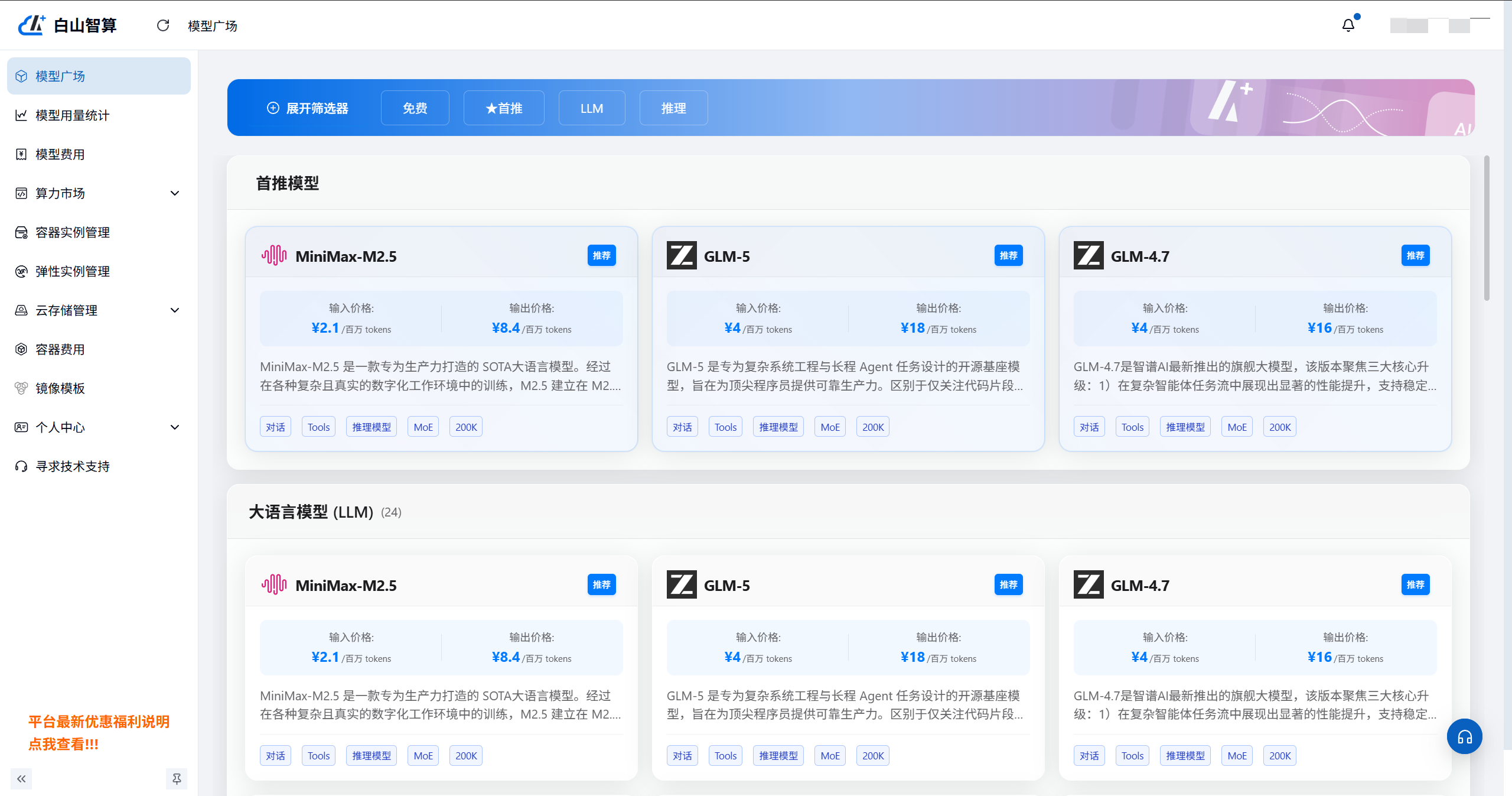
Task: Click the Z logo of GLM-5 in 首推模型
Action: pyautogui.click(x=682, y=256)
